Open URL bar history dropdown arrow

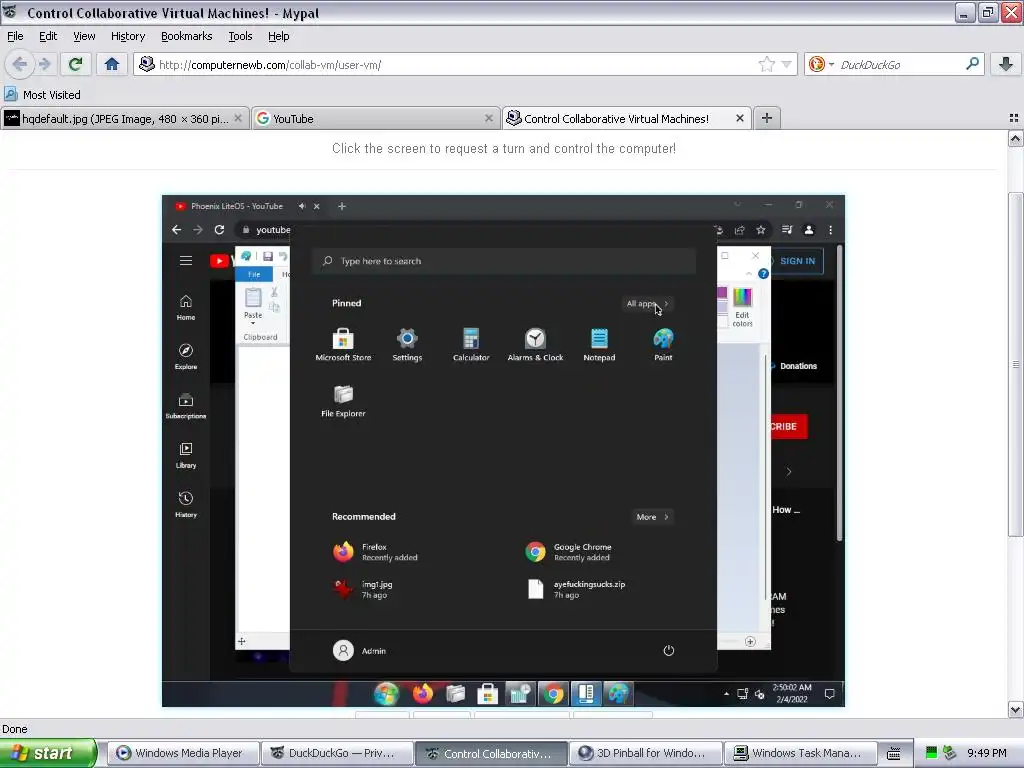786,64
